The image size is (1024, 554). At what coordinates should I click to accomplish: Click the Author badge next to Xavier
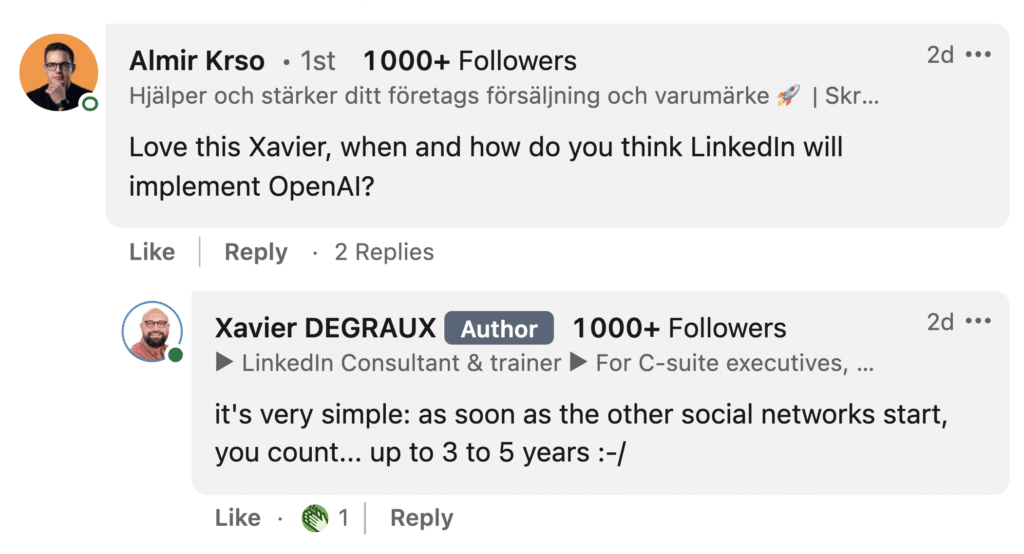click(x=499, y=328)
